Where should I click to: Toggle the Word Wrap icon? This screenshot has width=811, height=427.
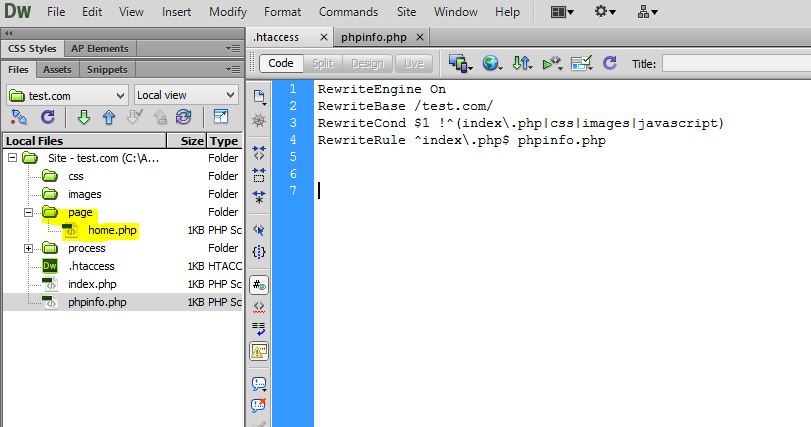coord(259,329)
